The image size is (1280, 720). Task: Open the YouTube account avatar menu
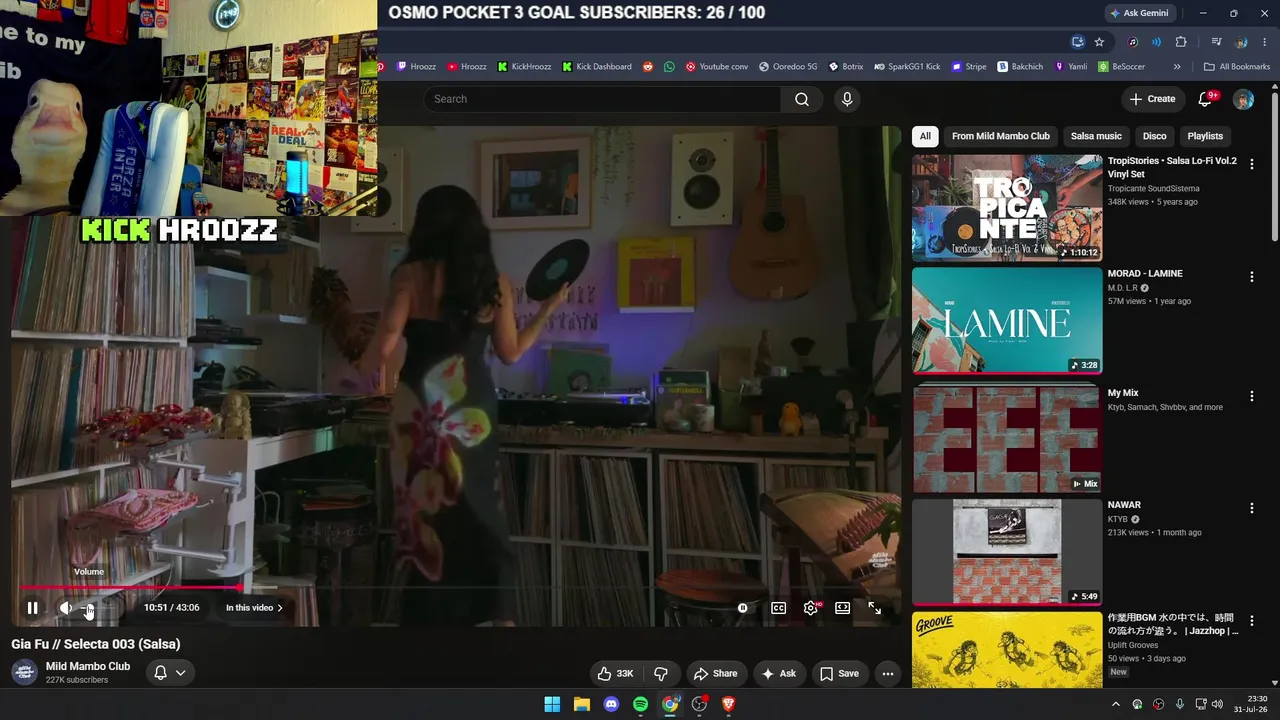coord(1243,99)
